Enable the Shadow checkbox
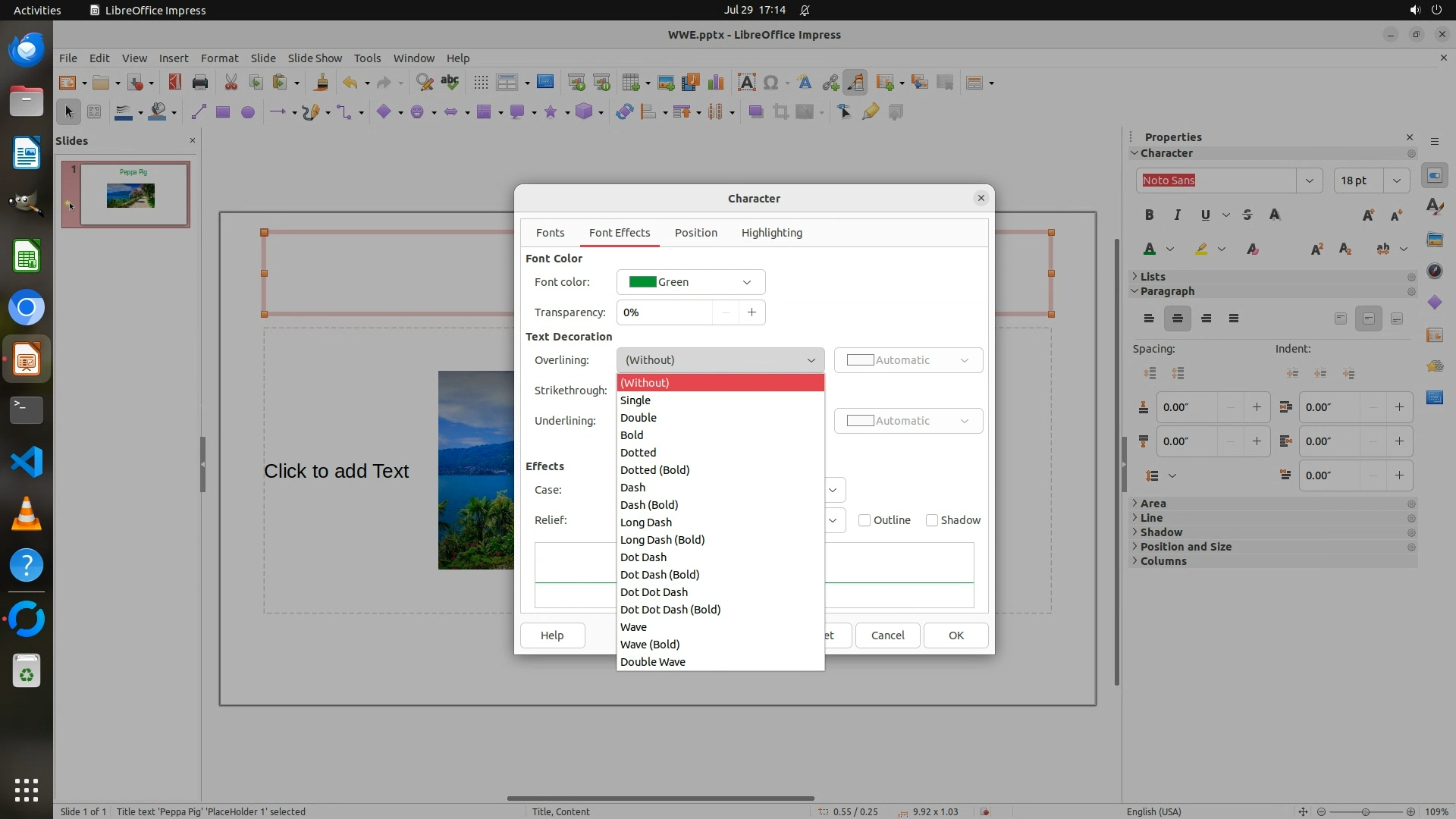This screenshot has height=819, width=1456. pyautogui.click(x=932, y=520)
